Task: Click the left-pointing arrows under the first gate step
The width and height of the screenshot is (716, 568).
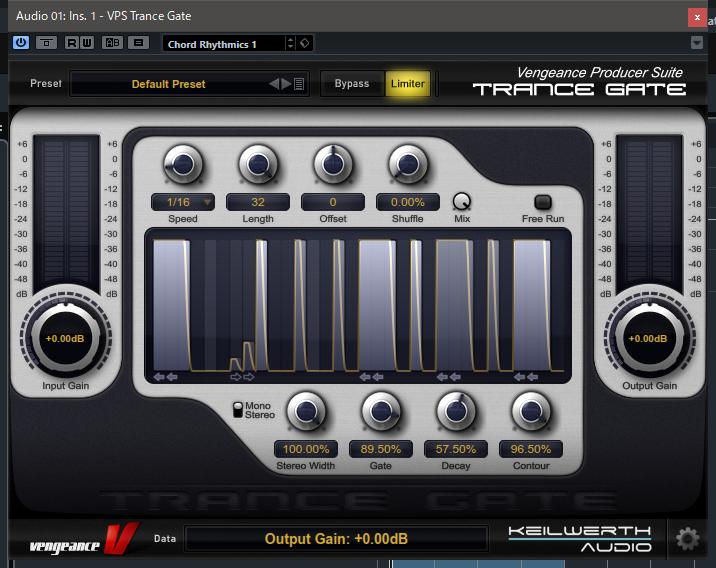Action: click(165, 377)
